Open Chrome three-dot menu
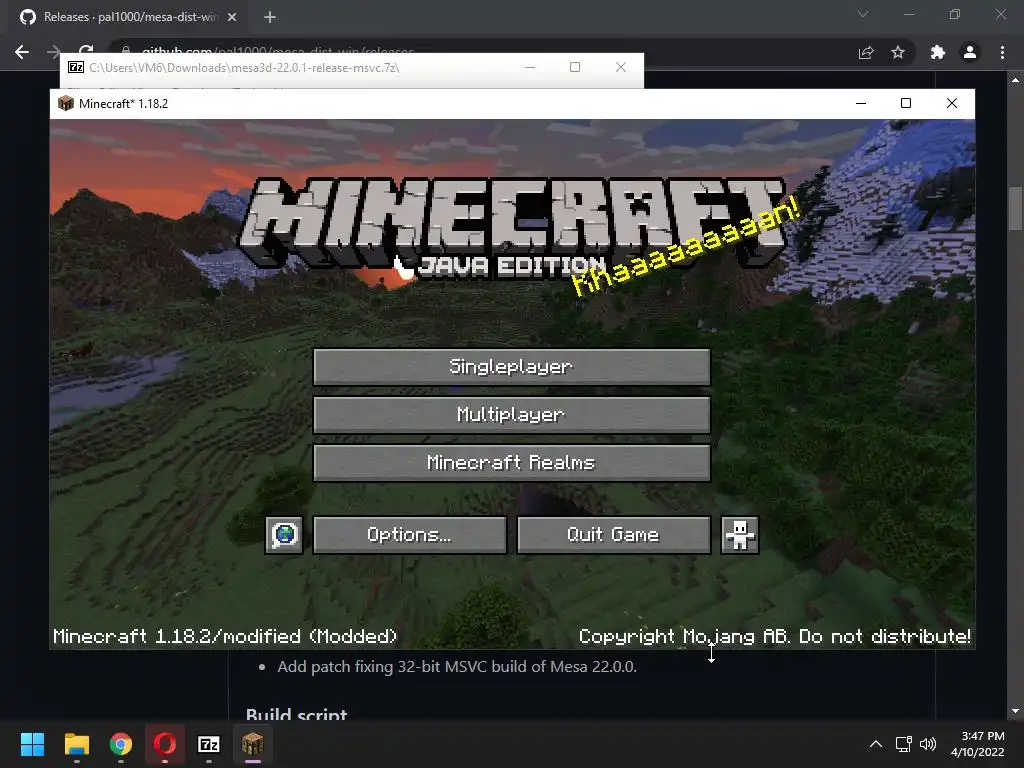Viewport: 1024px width, 768px height. click(1002, 52)
